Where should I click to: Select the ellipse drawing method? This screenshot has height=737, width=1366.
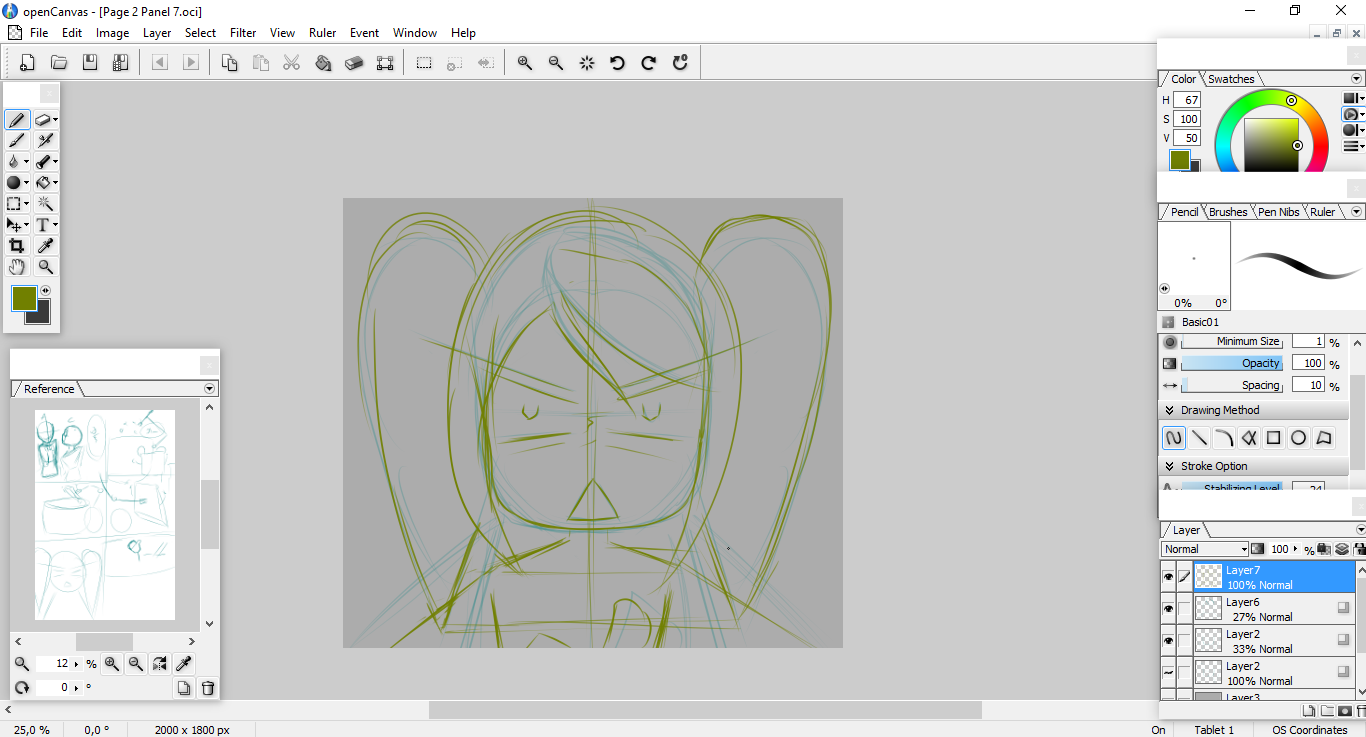pos(1298,438)
